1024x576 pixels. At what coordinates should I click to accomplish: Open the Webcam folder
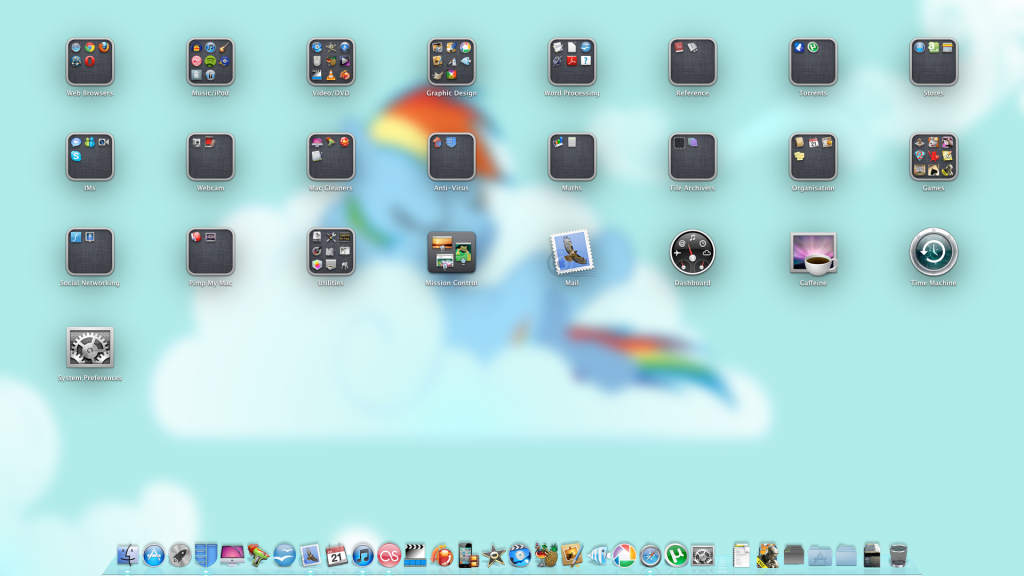[x=210, y=157]
